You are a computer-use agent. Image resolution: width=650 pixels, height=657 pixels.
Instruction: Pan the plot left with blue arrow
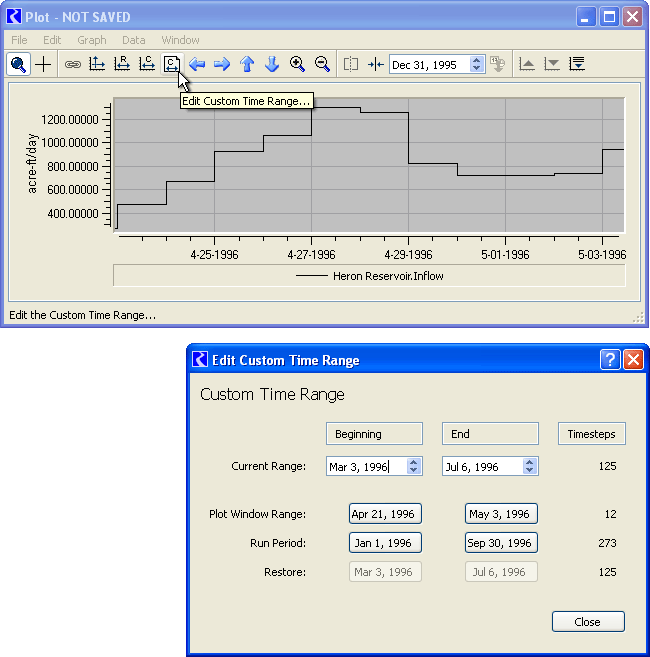click(x=197, y=64)
